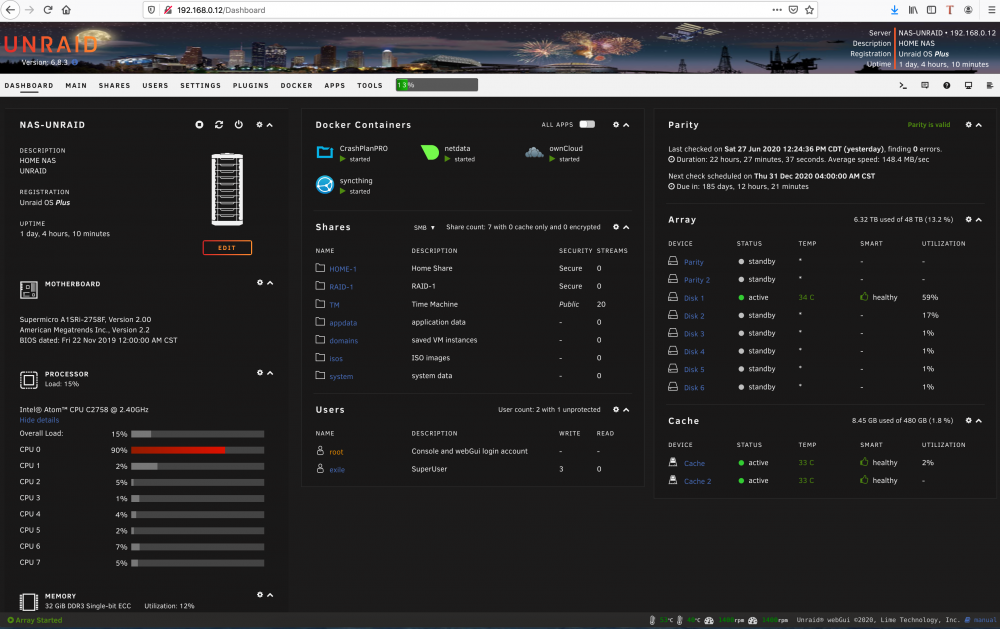Click the stop array icon in NAS-UNRAID panel
1000x629 pixels.
pos(200,124)
